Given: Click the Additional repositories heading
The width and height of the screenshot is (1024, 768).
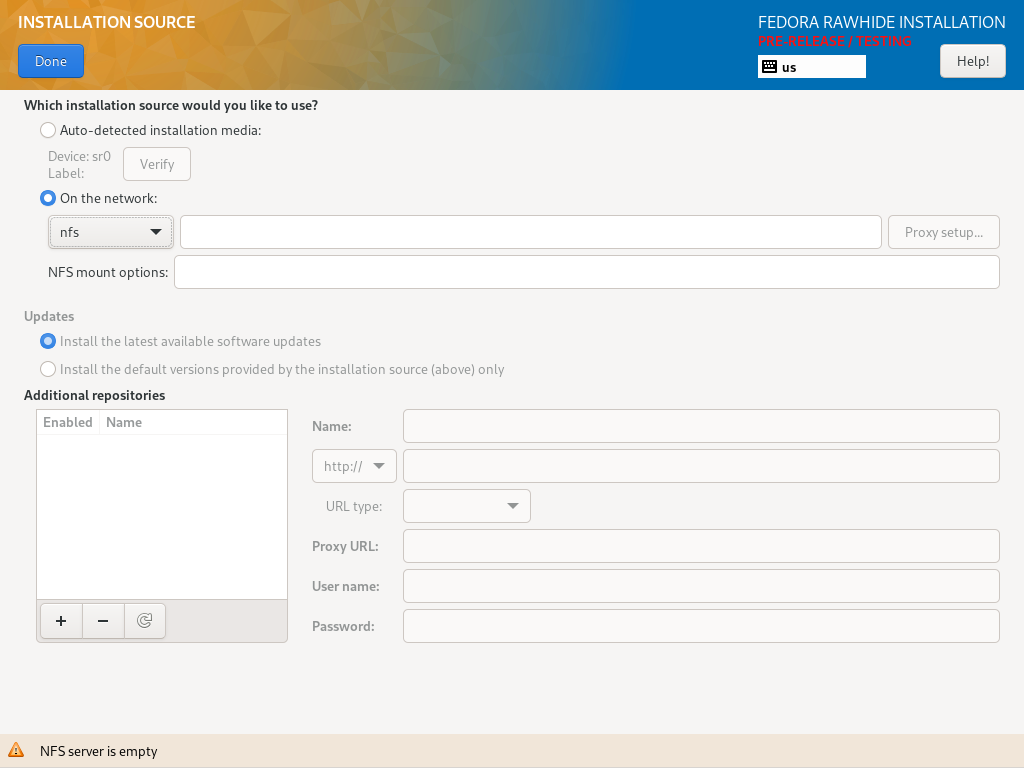Looking at the screenshot, I should pyautogui.click(x=95, y=395).
